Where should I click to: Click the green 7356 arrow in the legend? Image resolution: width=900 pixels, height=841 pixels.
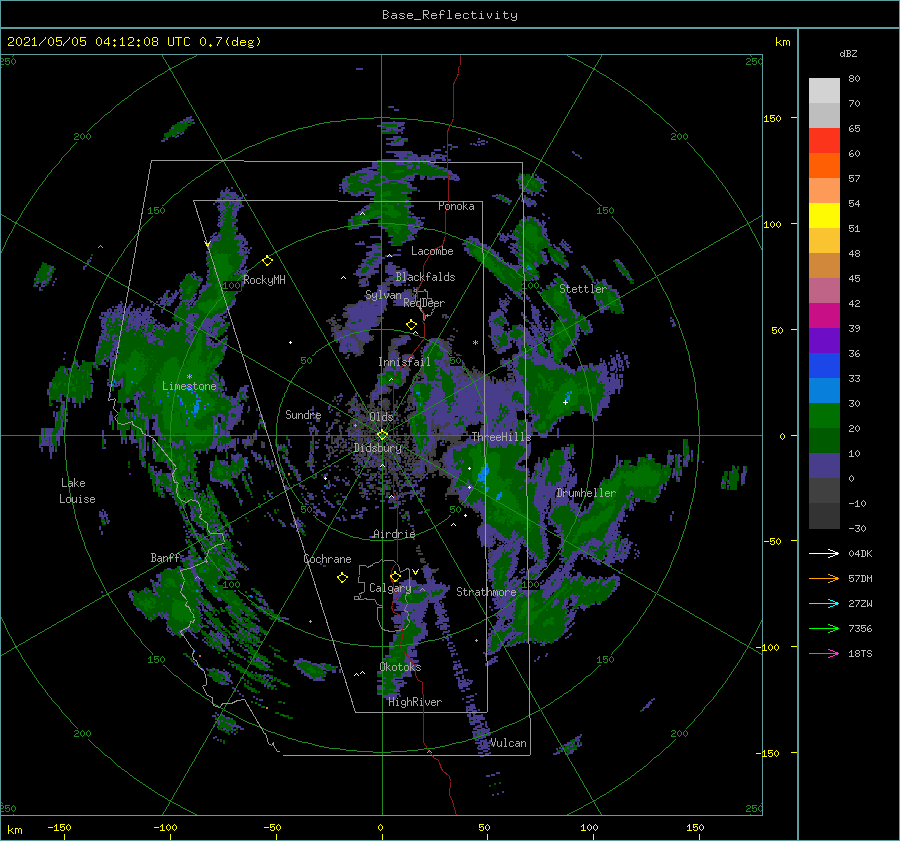click(824, 629)
